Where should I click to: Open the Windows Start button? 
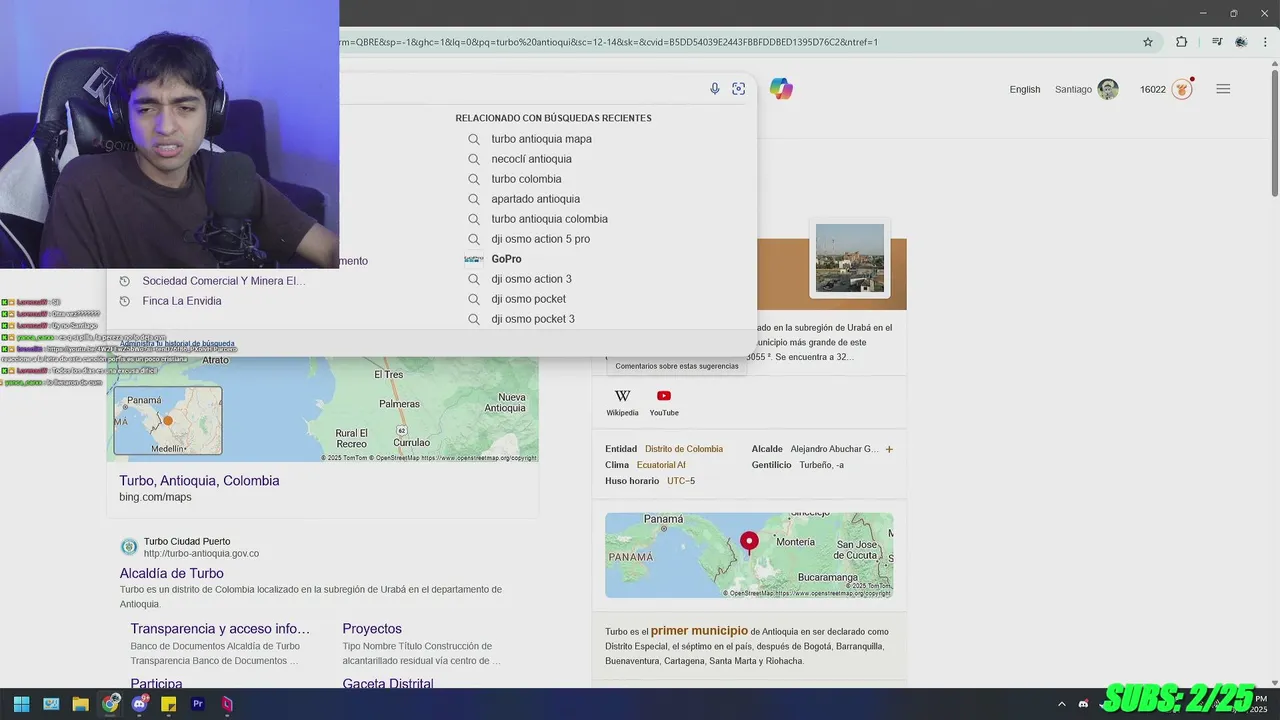point(21,704)
